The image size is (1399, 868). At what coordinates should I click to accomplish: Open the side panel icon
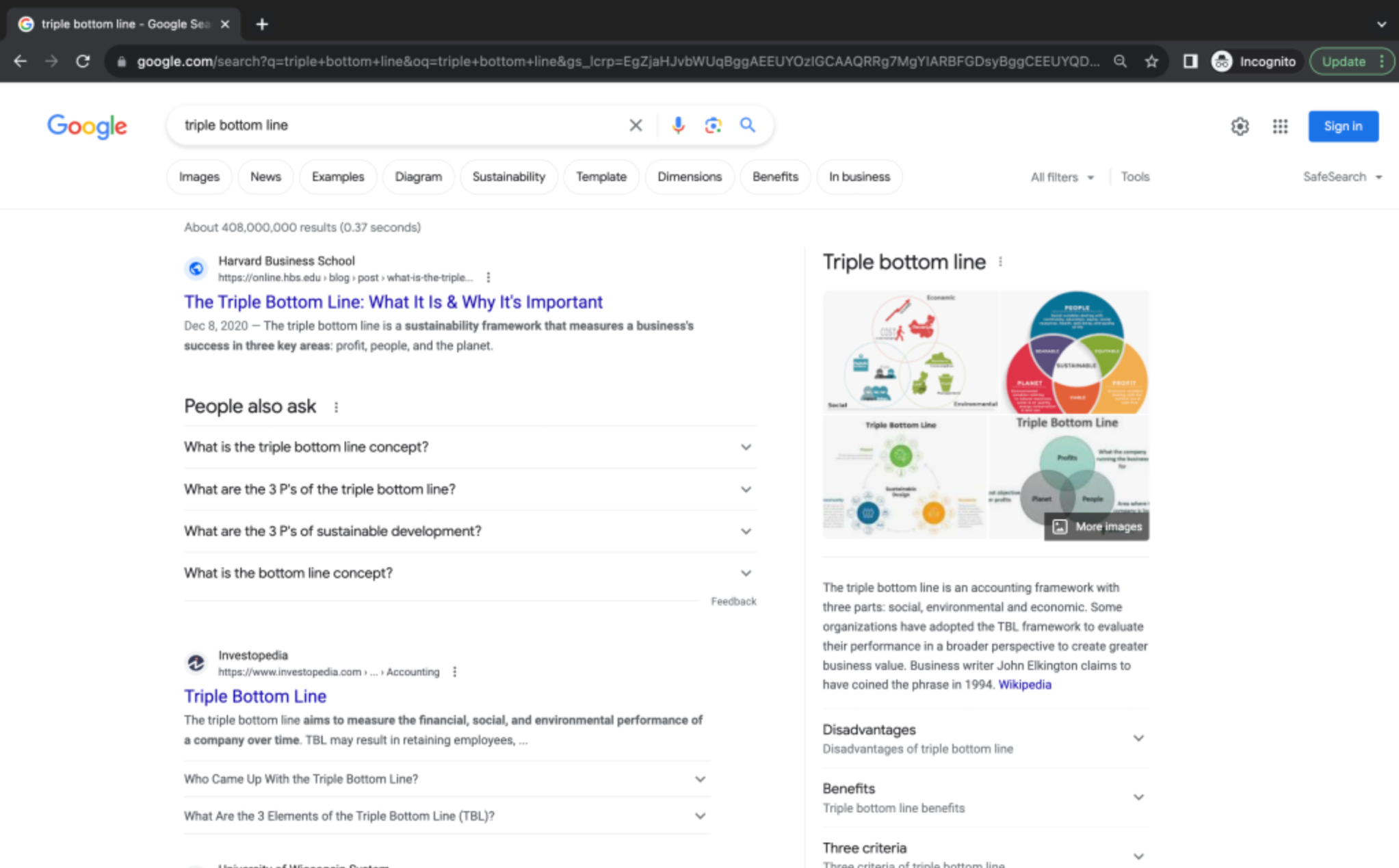[1190, 62]
